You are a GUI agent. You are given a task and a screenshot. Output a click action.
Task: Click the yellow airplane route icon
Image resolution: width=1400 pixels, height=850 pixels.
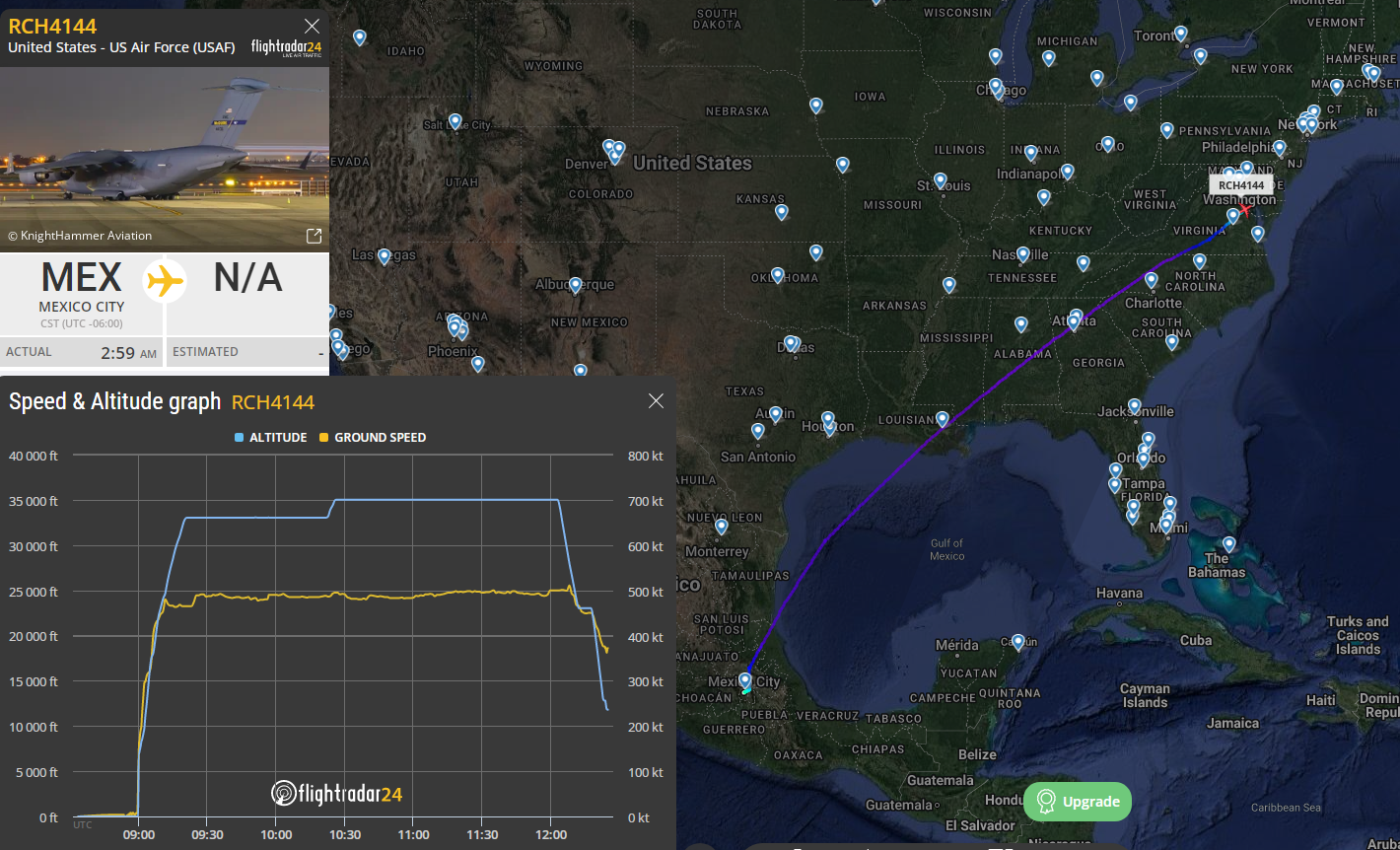click(x=165, y=281)
